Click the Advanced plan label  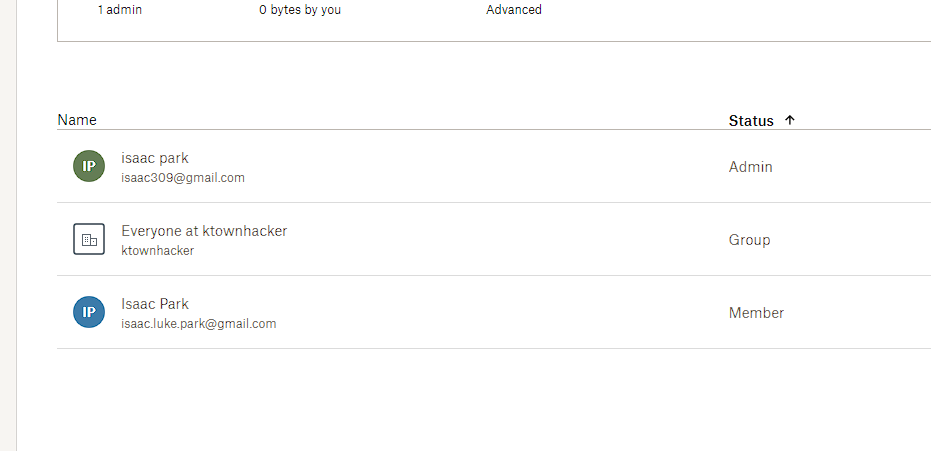point(514,9)
